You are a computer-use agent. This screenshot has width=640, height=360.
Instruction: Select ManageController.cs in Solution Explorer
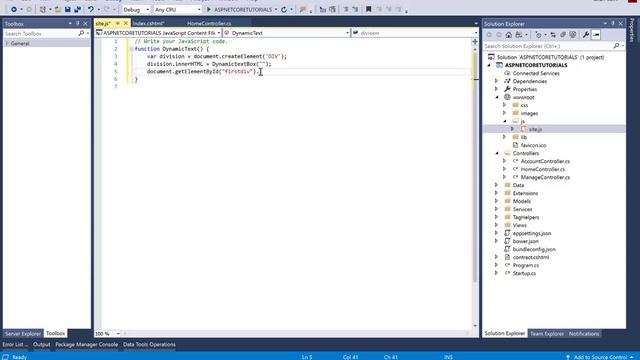[x=545, y=177]
